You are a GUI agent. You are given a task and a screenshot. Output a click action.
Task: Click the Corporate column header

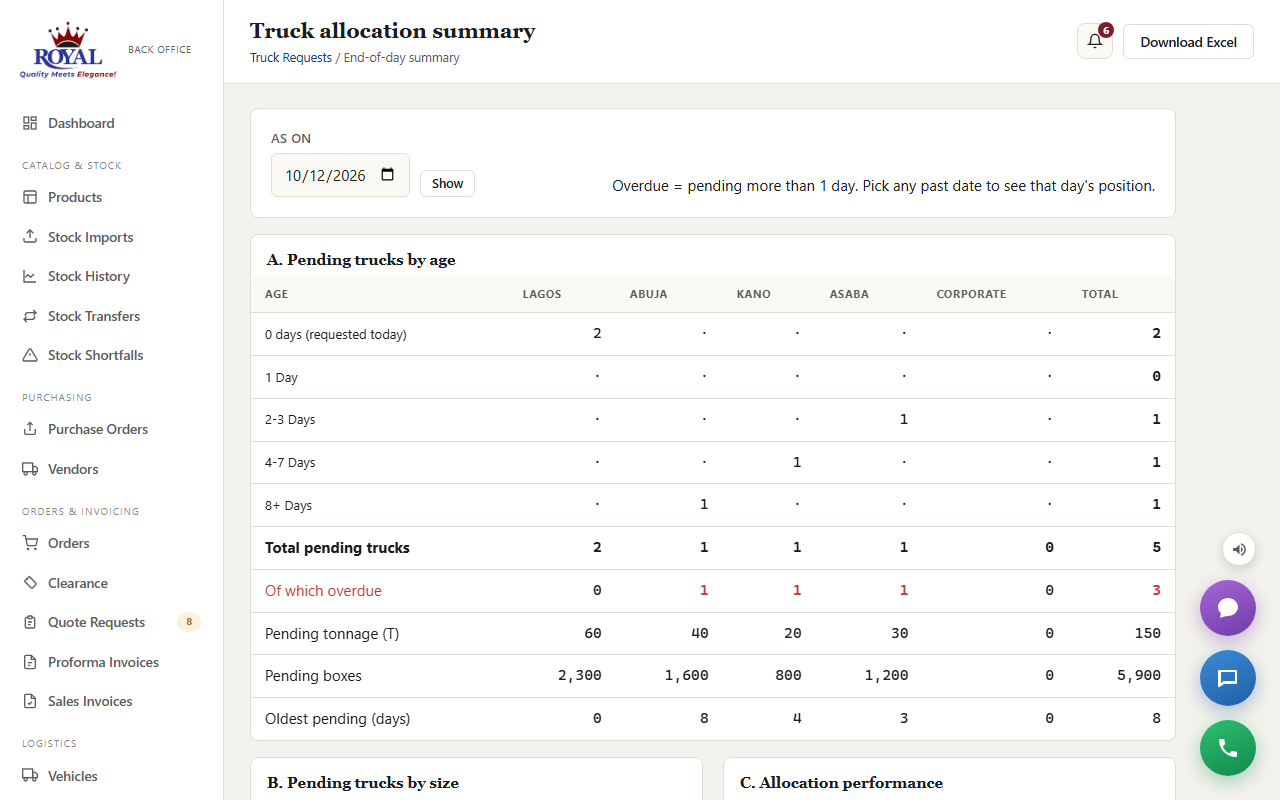pyautogui.click(x=971, y=294)
